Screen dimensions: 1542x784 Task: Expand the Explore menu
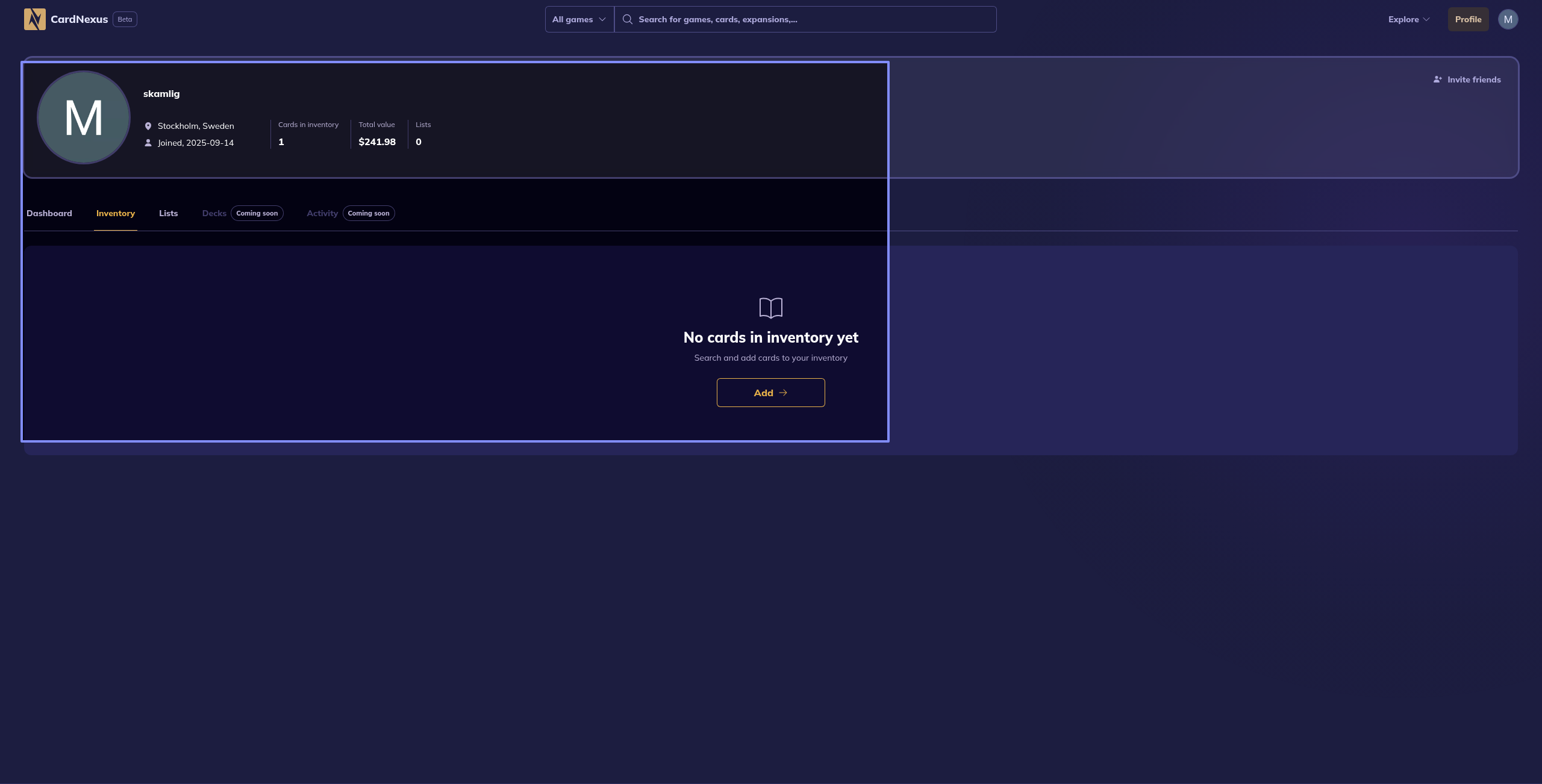tap(1408, 19)
